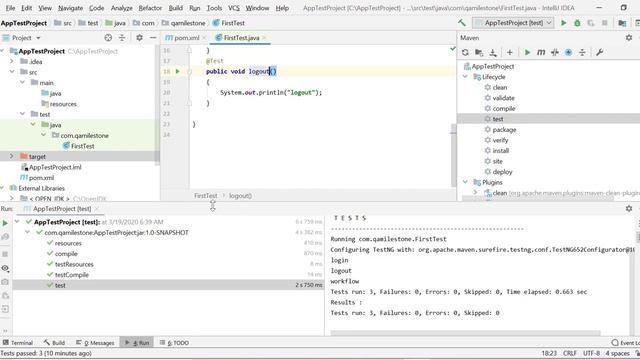640x360 pixels.
Task: Click the 18:23 caret position indicator
Action: click(549, 353)
